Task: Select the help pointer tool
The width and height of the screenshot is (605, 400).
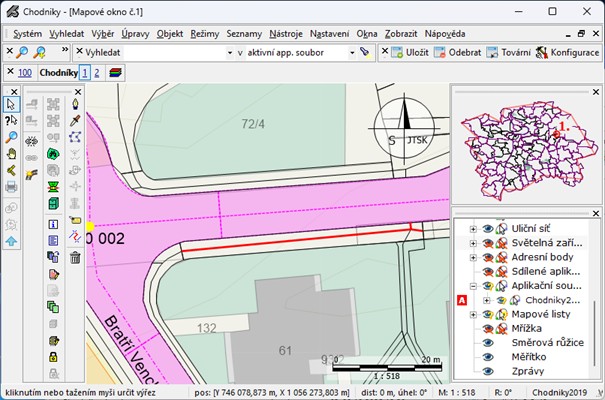Action: click(x=11, y=121)
